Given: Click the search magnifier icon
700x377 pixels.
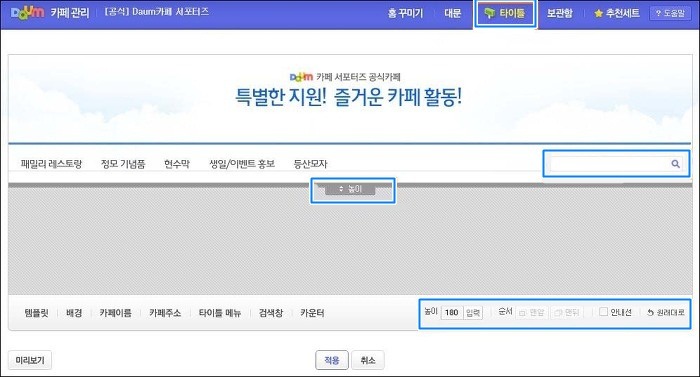Looking at the screenshot, I should (x=675, y=164).
